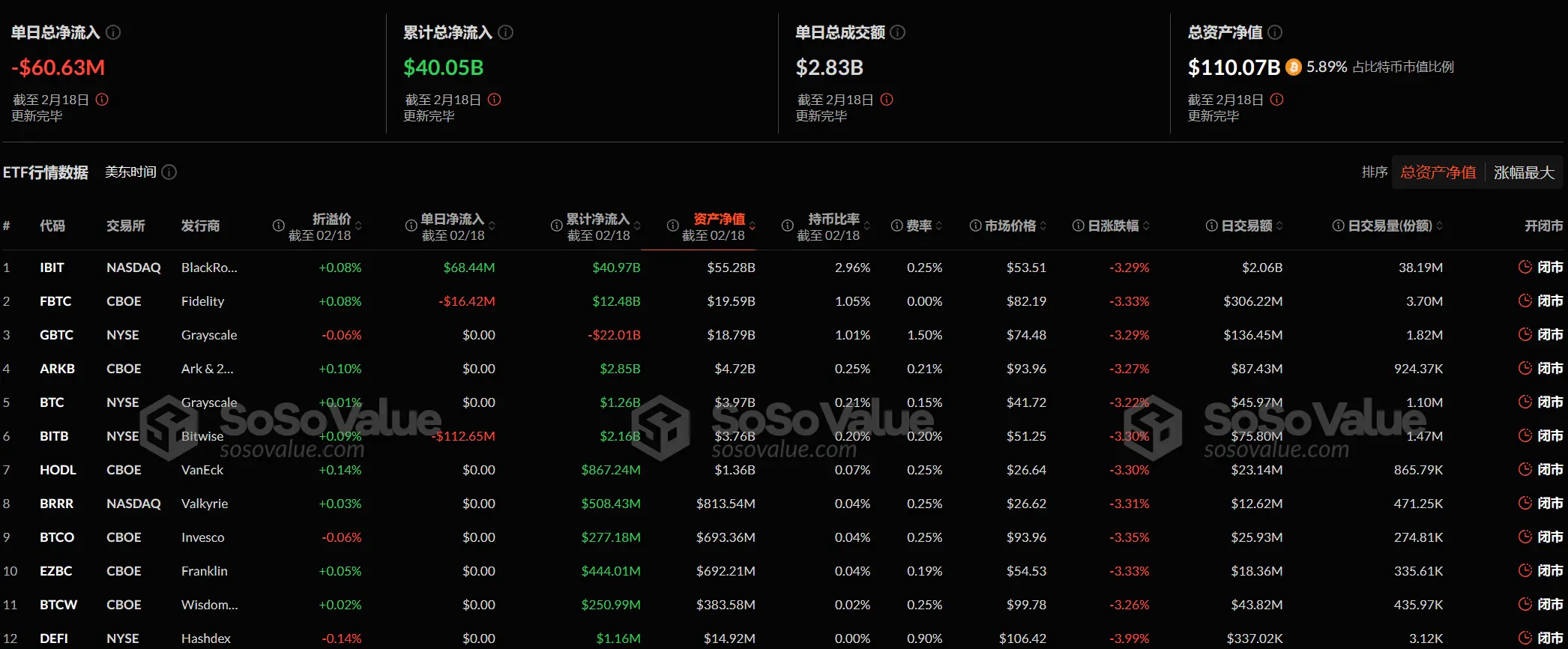This screenshot has width=1568, height=649.
Task: Click market-closed clock icon in IBIT row
Action: (x=1525, y=267)
